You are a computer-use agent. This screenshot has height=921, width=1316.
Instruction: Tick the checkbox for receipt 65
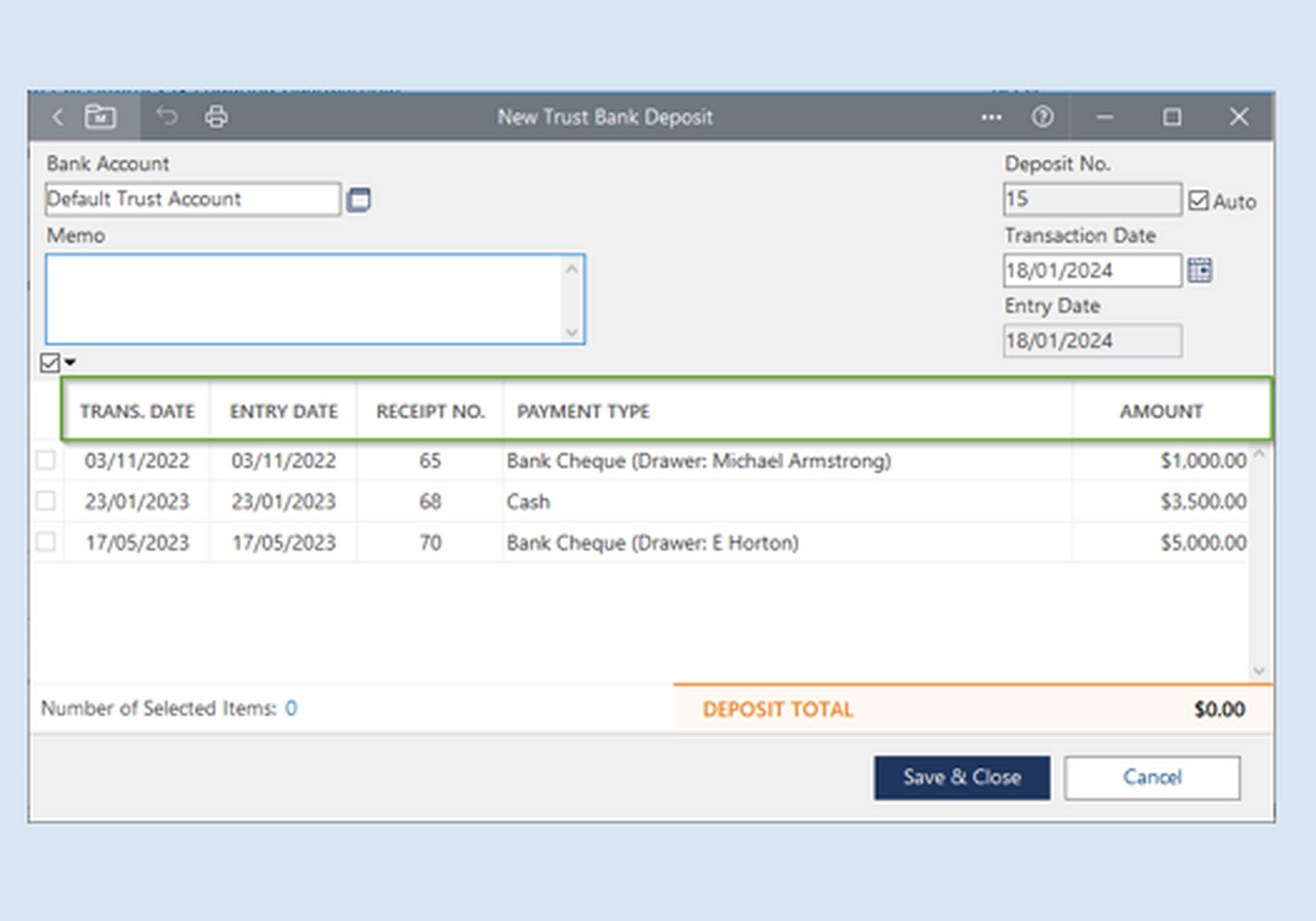pos(46,460)
